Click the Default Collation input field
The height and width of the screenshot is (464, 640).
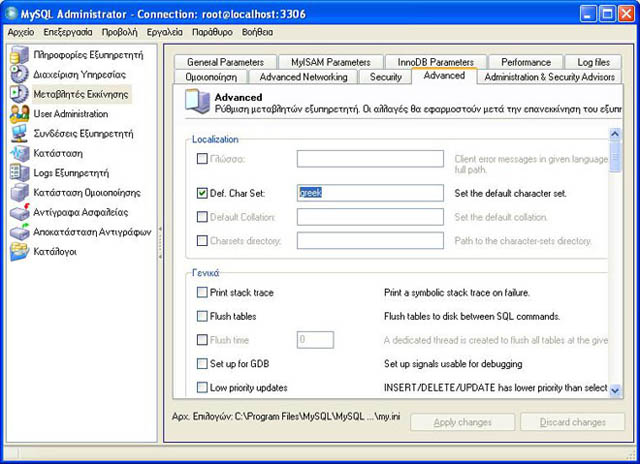click(x=370, y=217)
